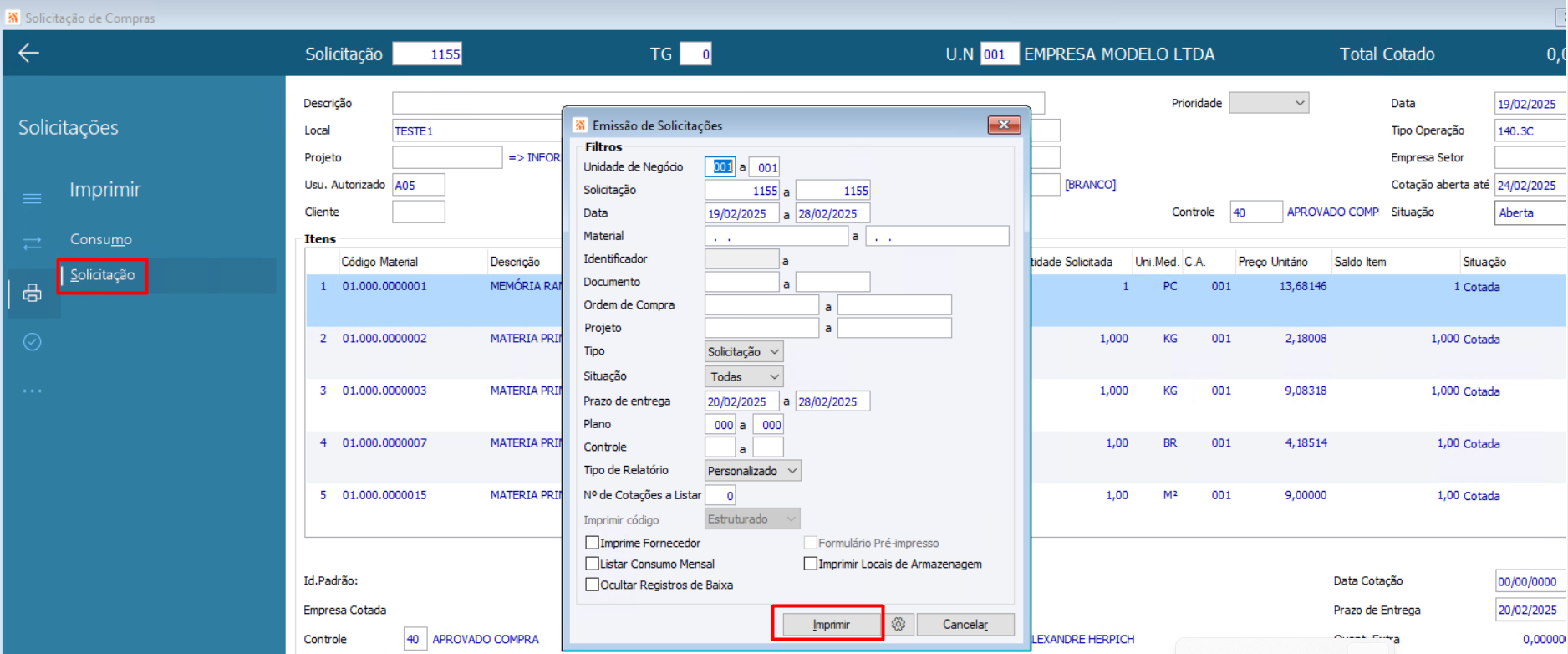Select the printer sidebar icon

[x=32, y=293]
